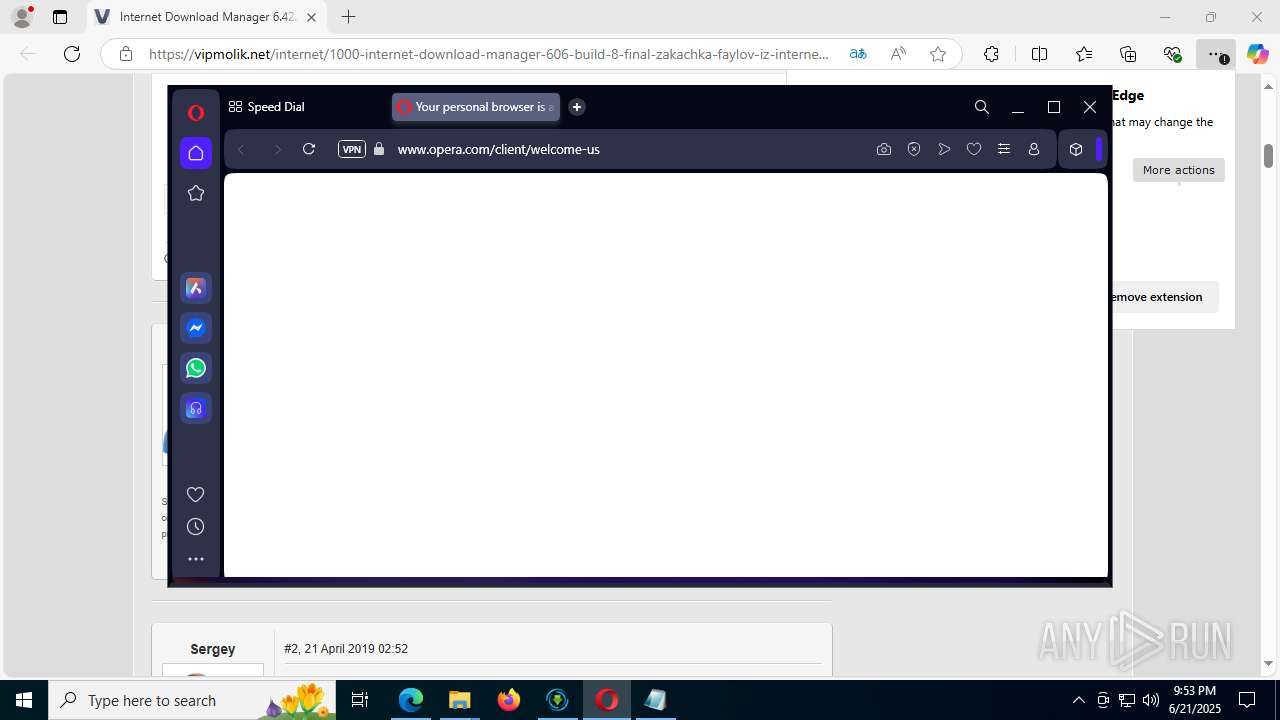Viewport: 1280px width, 720px height.
Task: Open Microsoft Edge from taskbar
Action: pos(411,700)
